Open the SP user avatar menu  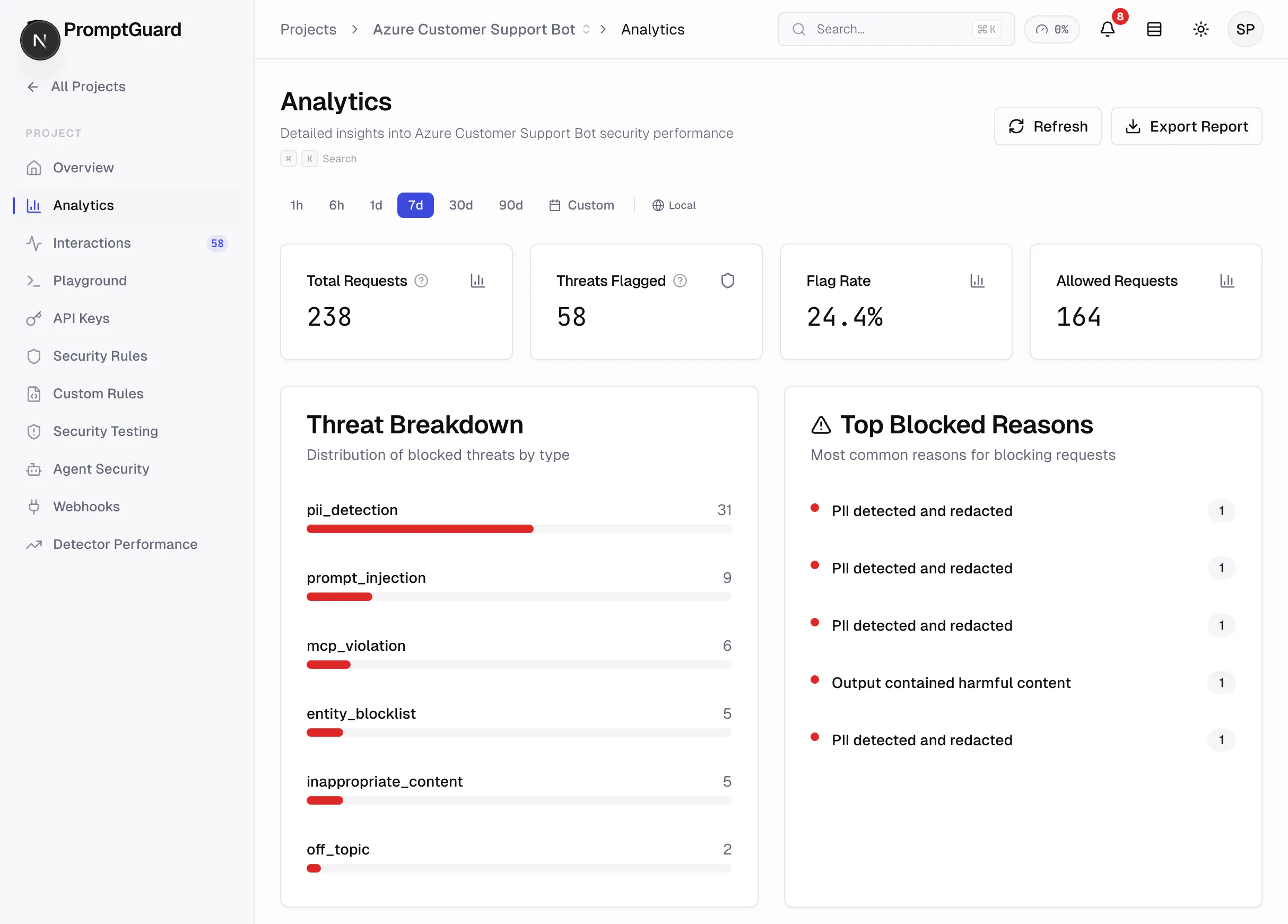(x=1245, y=30)
